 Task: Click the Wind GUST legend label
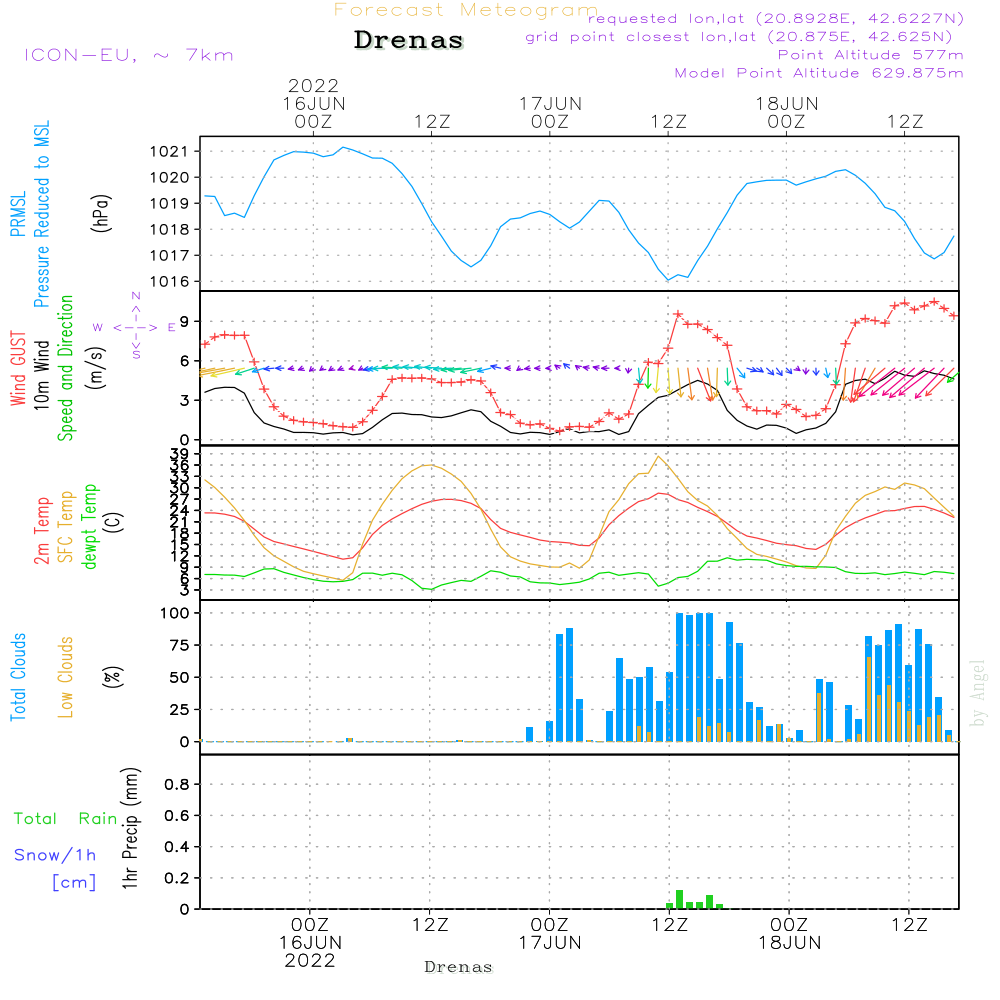(19, 370)
